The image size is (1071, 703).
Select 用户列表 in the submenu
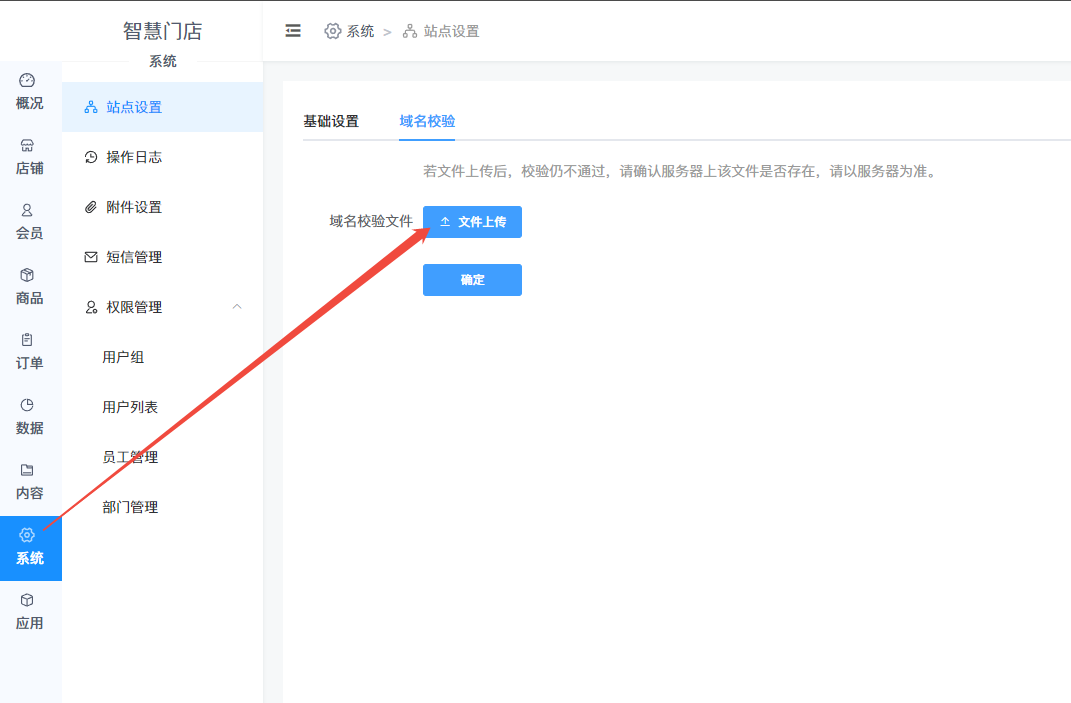point(130,407)
